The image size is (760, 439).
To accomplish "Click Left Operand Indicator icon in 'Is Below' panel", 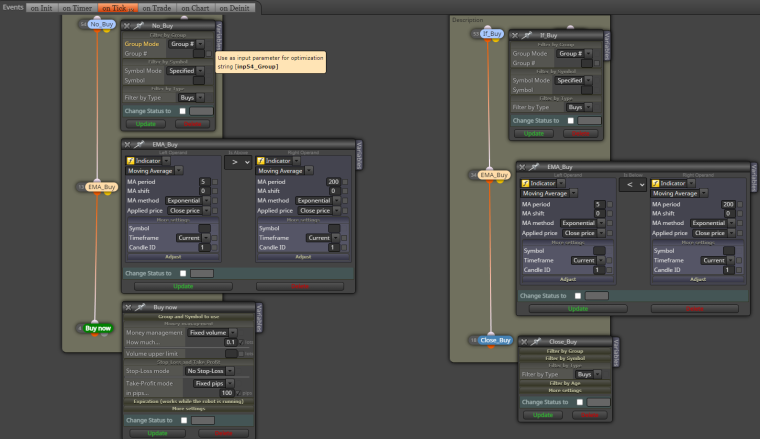I will 525,183.
